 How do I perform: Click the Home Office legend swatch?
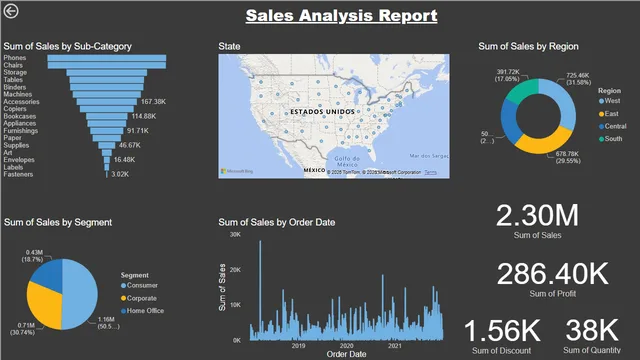[x=124, y=311]
